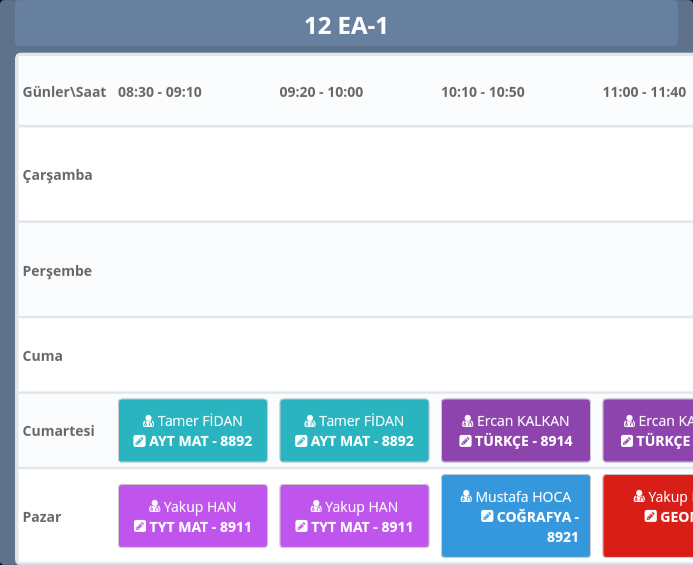Click empty Cuma cell under 09:20 - 10:00
Viewport: 693px width, 565px height.
(321, 356)
